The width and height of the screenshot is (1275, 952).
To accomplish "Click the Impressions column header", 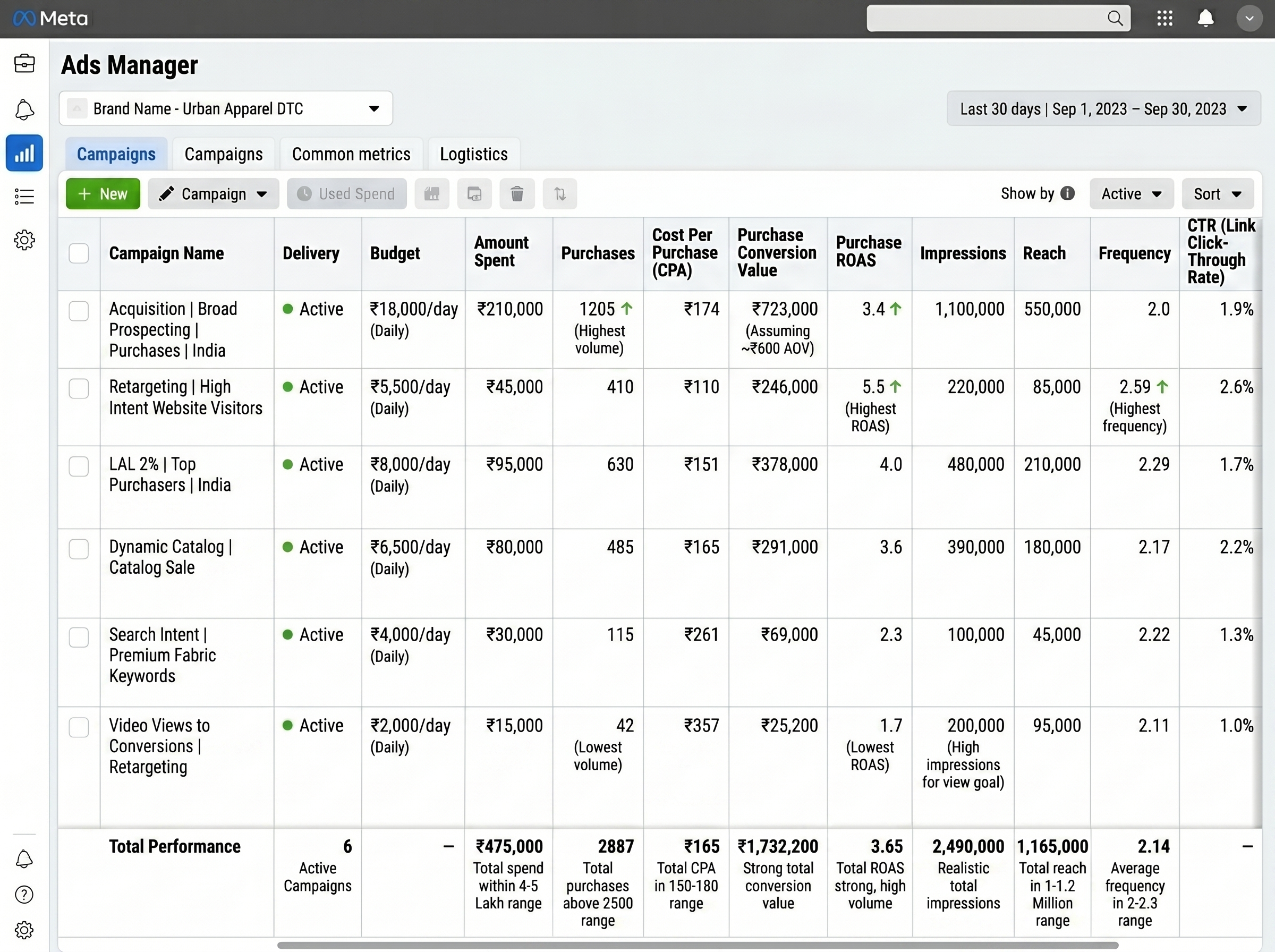I will [x=963, y=253].
